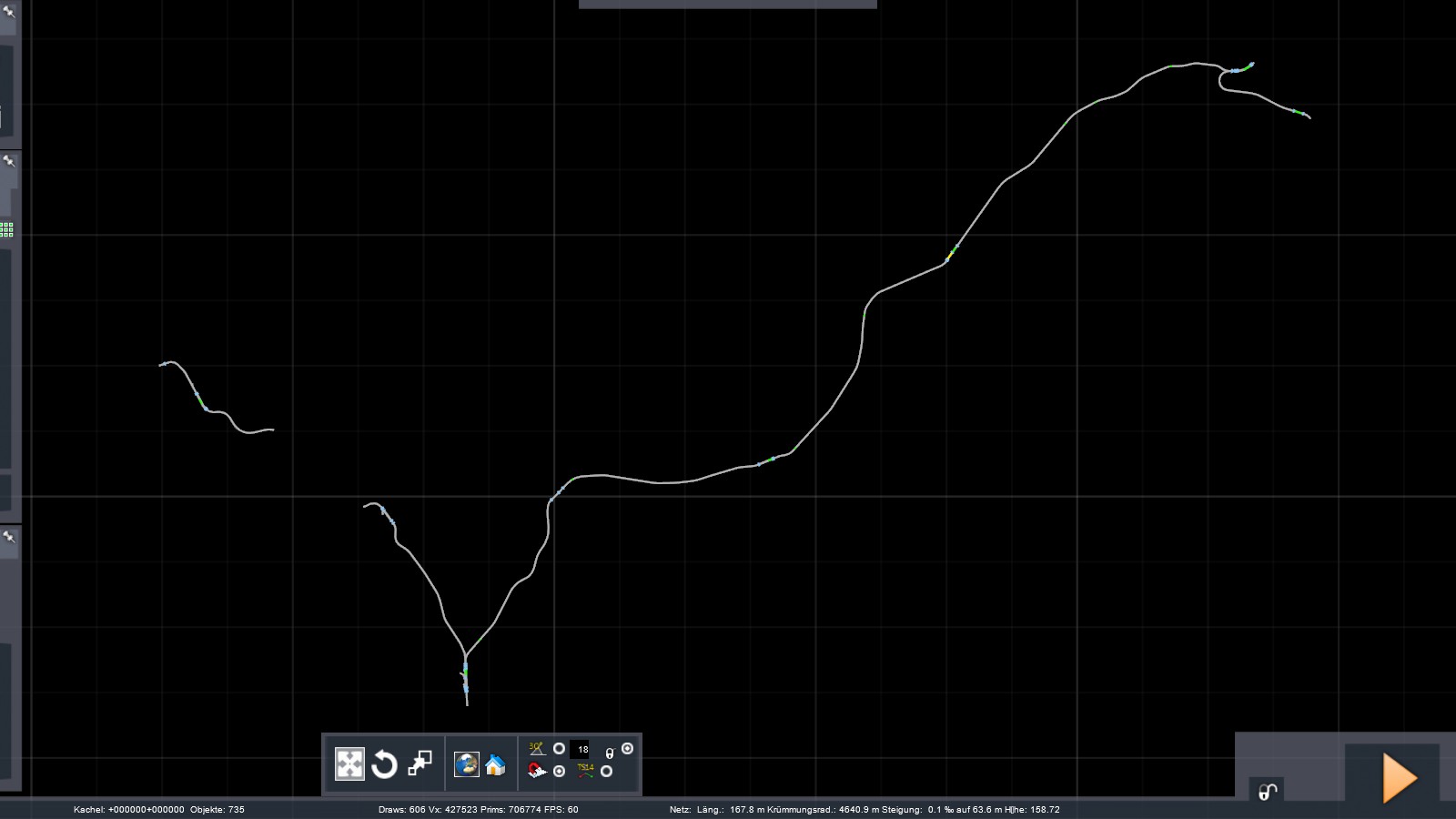Toggle the mouse lock icon near the play button
Screen dimensions: 1456x819
1268,792
